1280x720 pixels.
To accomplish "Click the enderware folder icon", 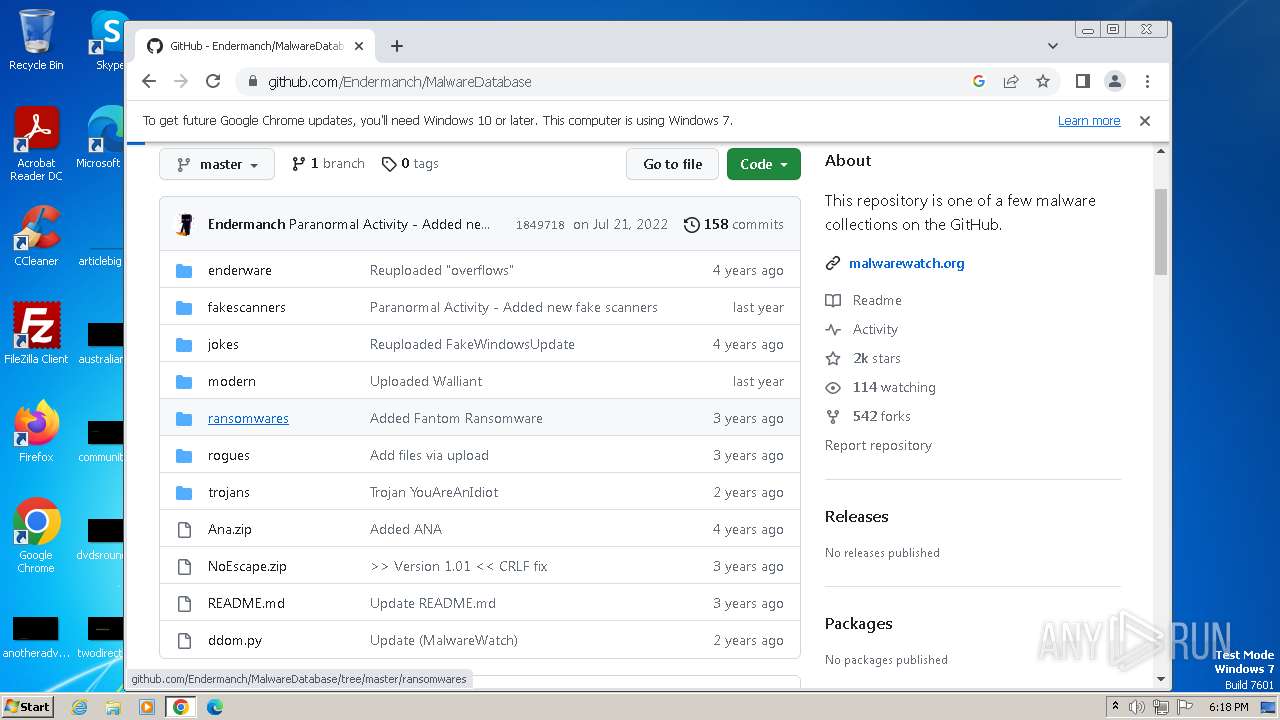I will pyautogui.click(x=184, y=271).
